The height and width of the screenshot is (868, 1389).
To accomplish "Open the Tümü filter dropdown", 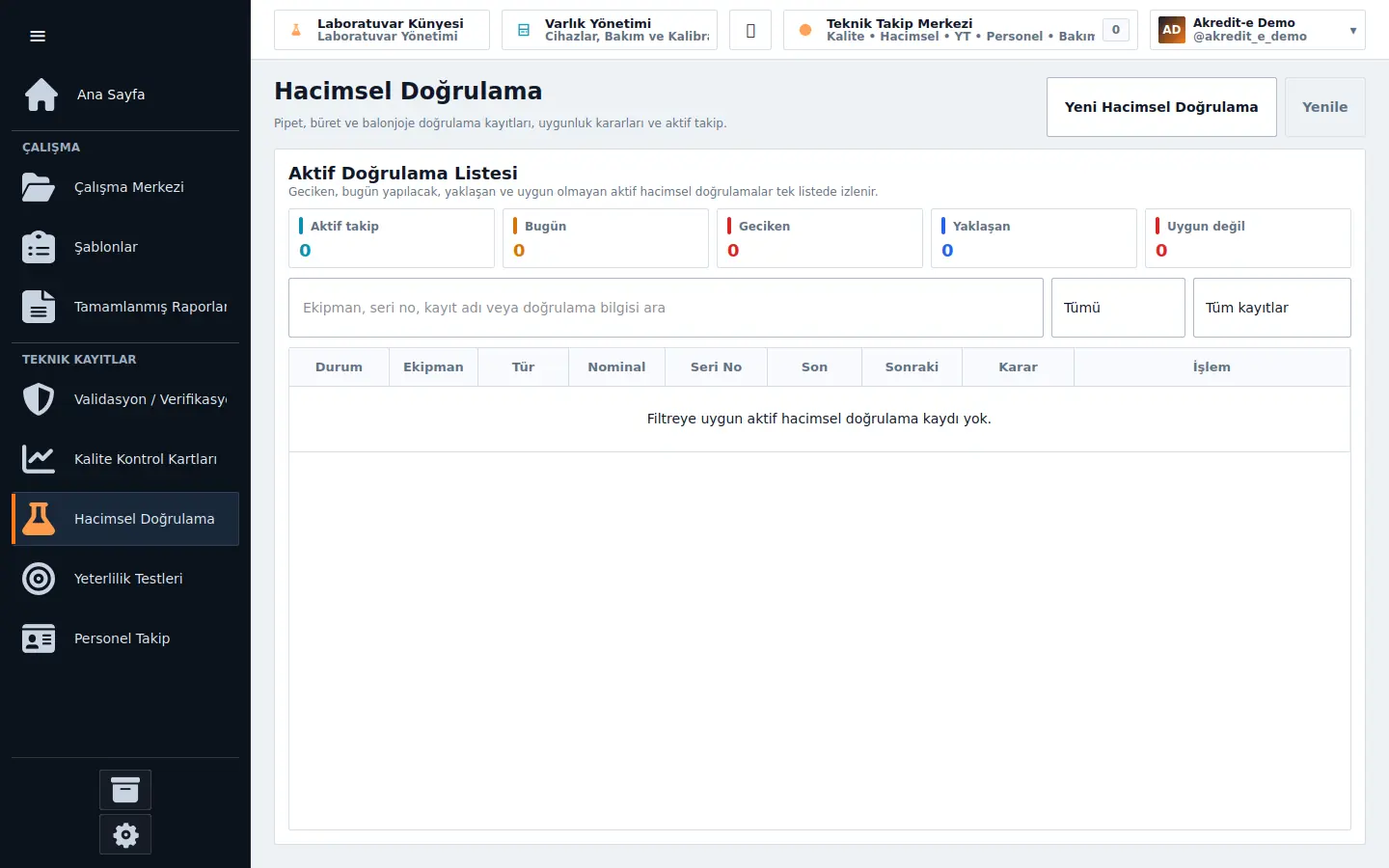I will [x=1118, y=308].
